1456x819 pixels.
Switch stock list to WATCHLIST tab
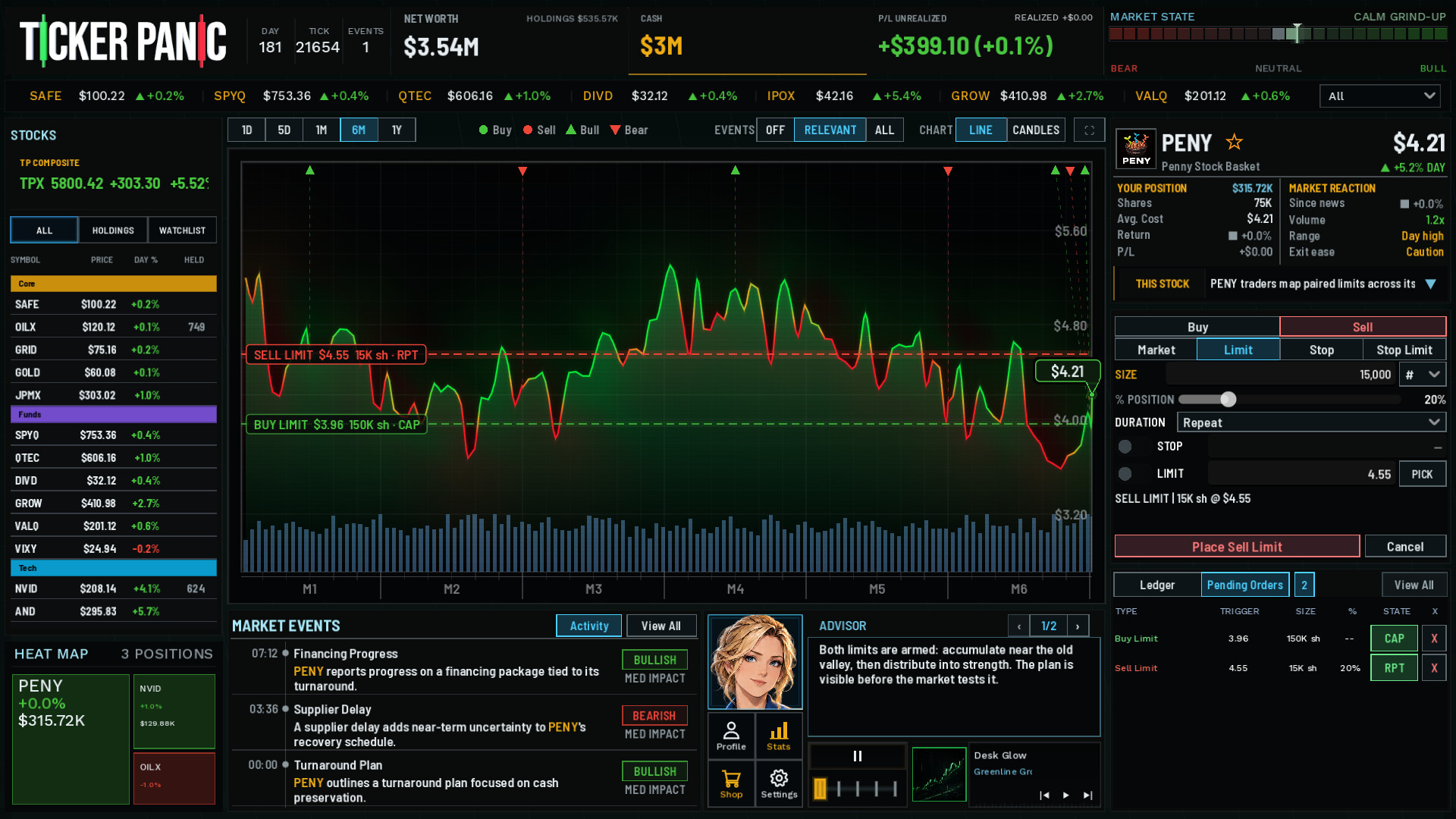pyautogui.click(x=182, y=231)
